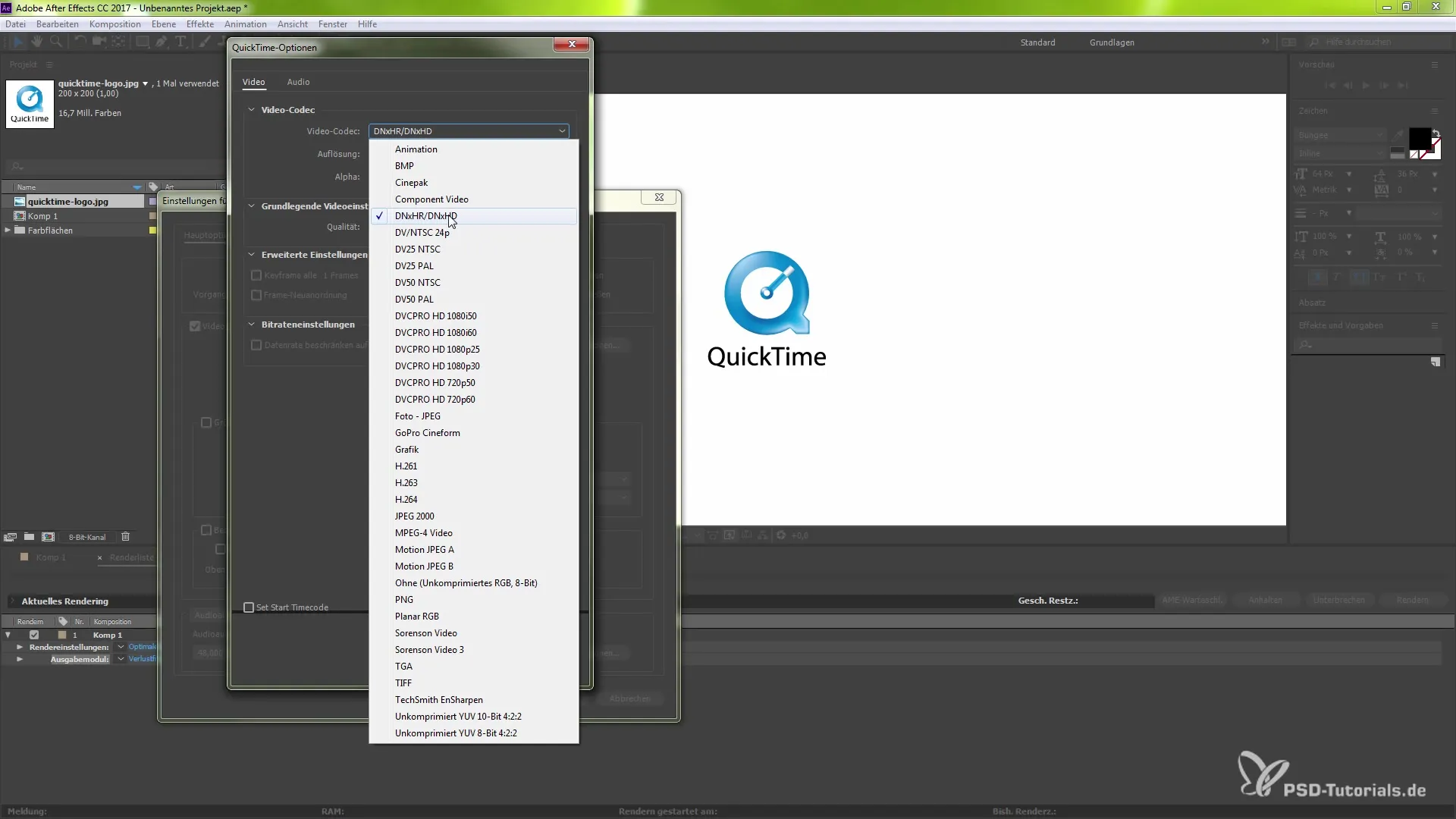1456x819 pixels.
Task: Collapse Grundlegende Videoeinstellungen section
Action: point(251,206)
